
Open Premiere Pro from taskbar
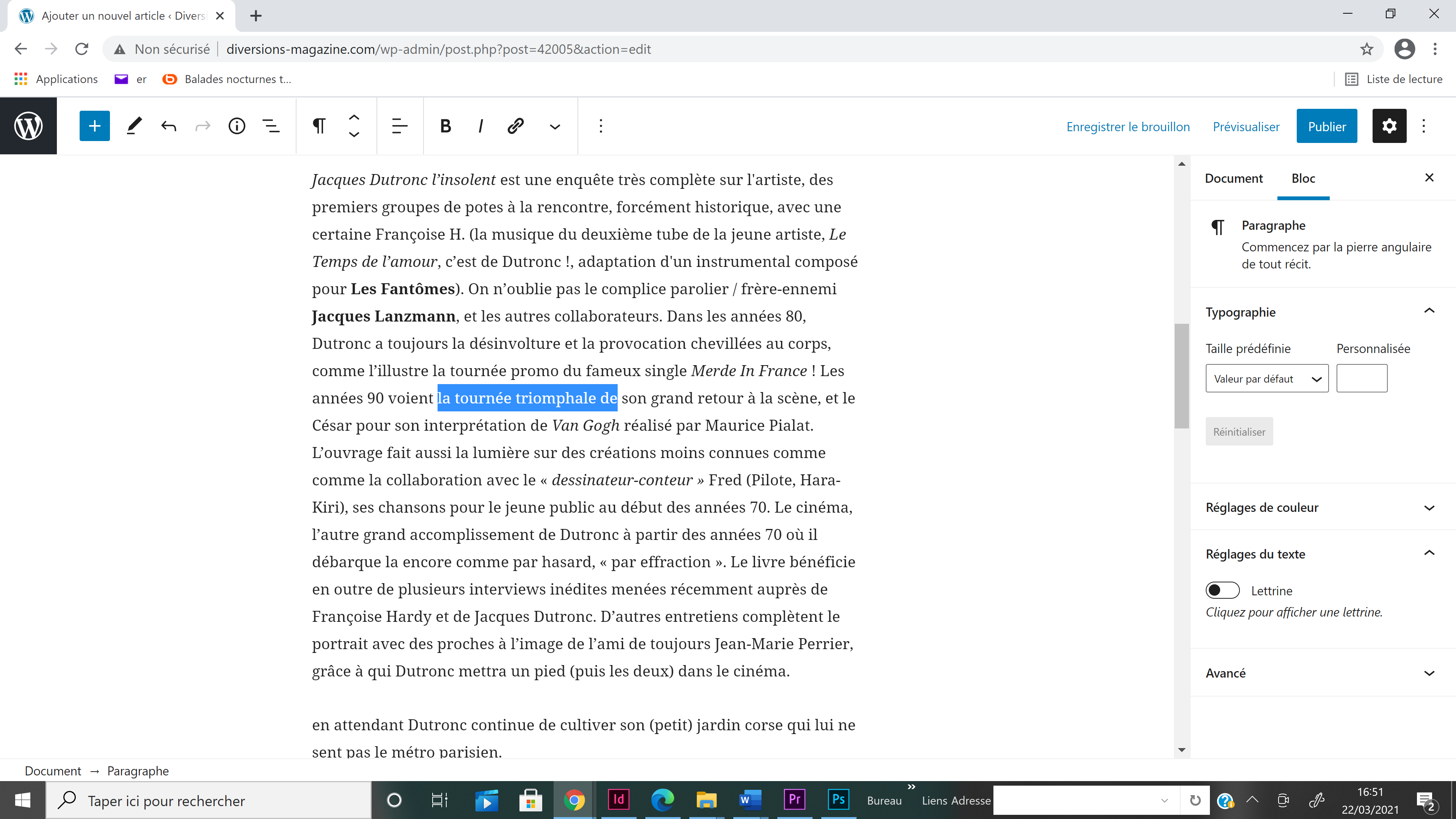(795, 800)
